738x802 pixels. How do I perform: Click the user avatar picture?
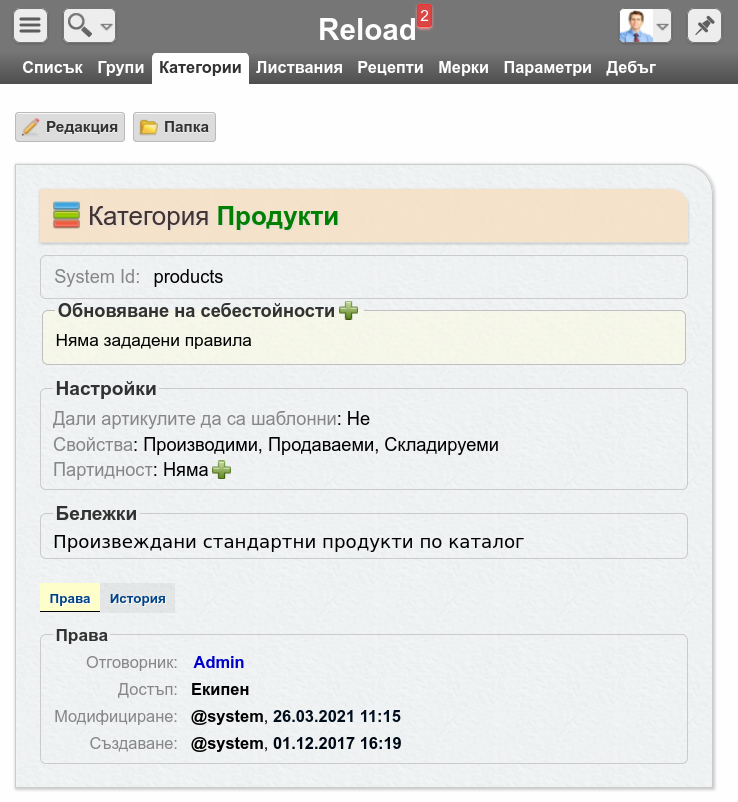[636, 26]
